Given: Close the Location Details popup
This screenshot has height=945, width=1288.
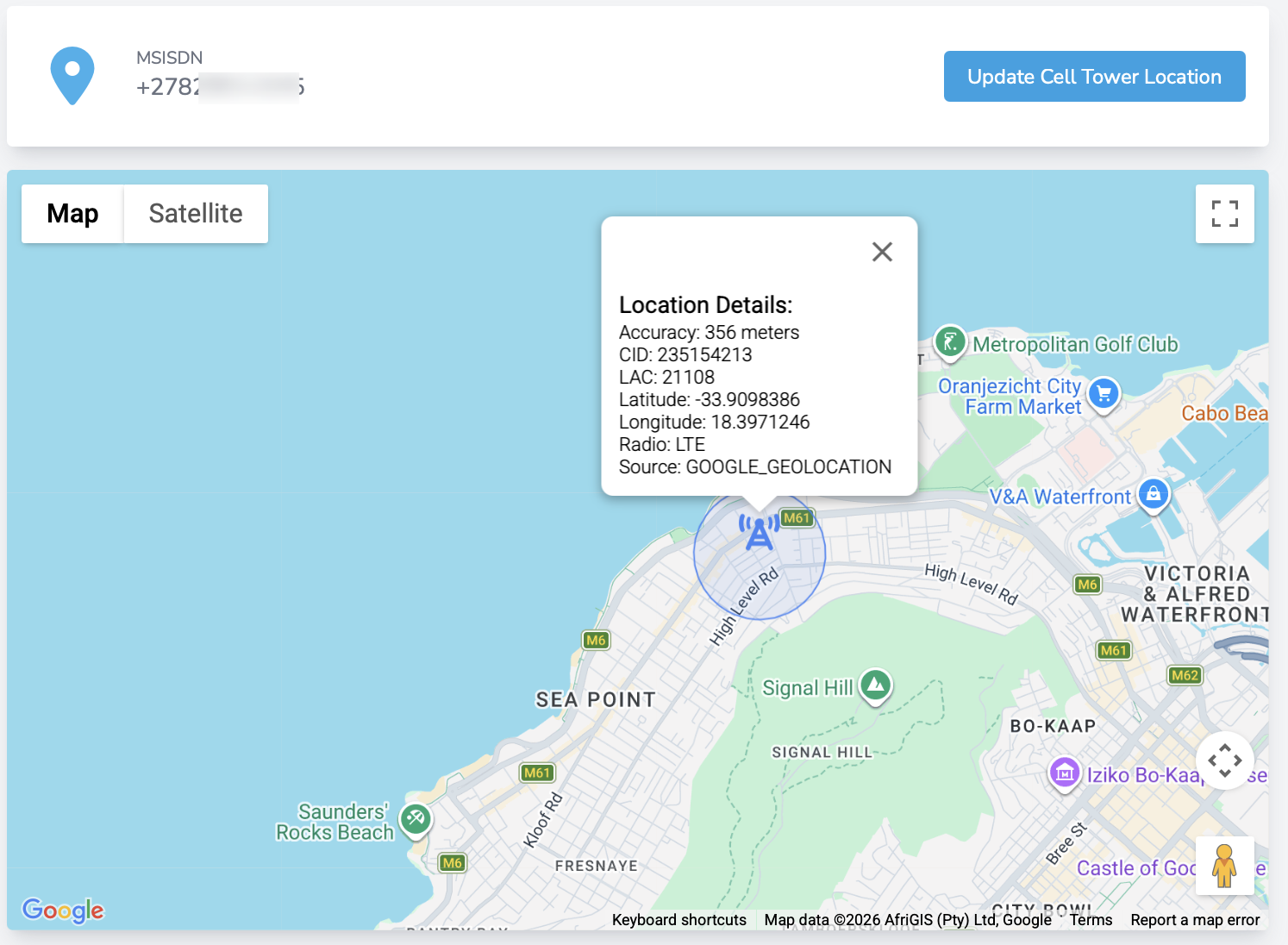Looking at the screenshot, I should pos(882,252).
